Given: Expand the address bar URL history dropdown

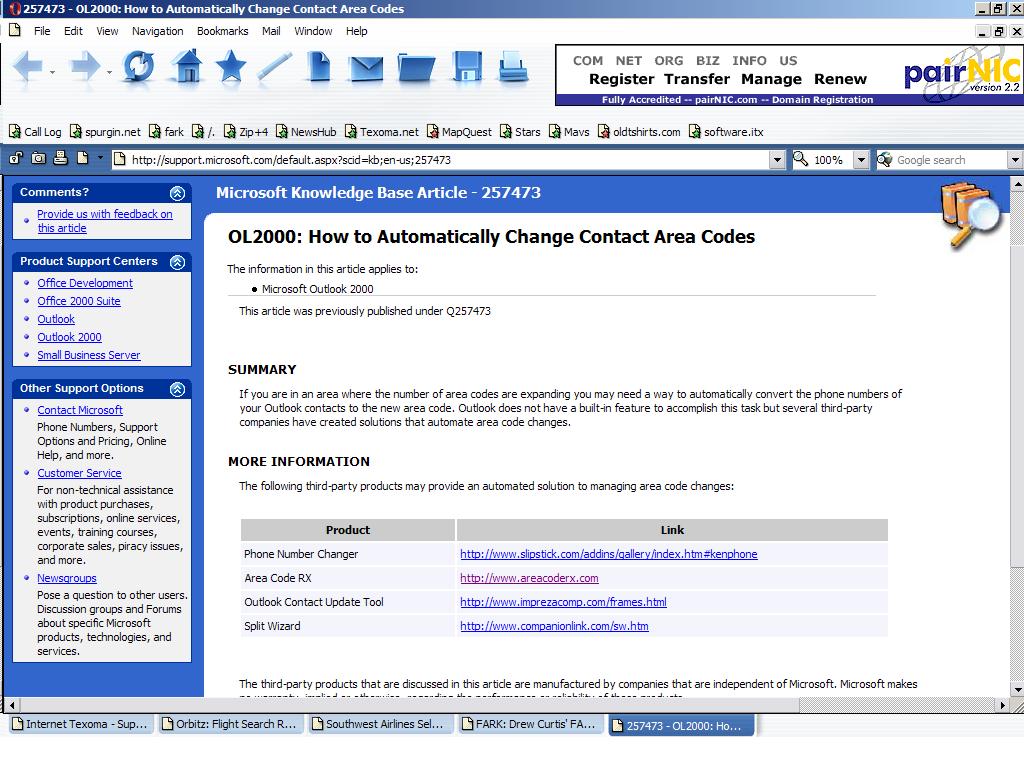Looking at the screenshot, I should pos(777,160).
